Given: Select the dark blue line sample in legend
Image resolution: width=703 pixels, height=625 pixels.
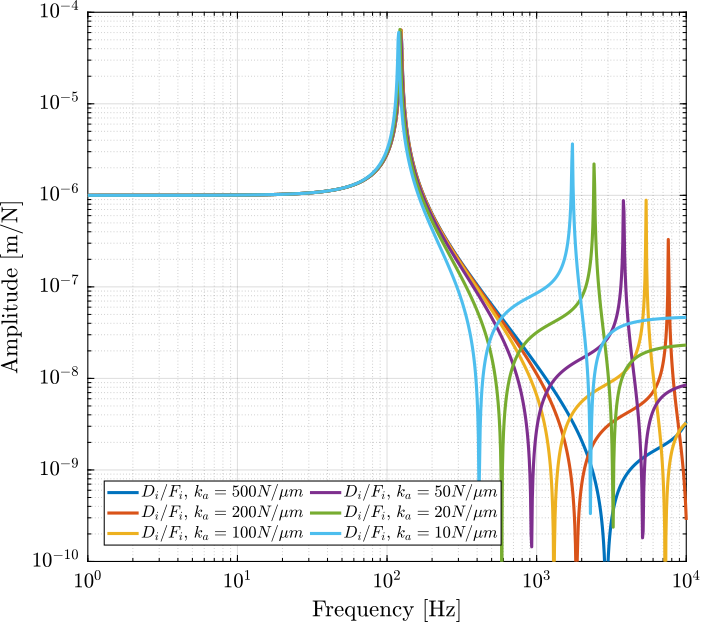Looking at the screenshot, I should pyautogui.click(x=122, y=492).
